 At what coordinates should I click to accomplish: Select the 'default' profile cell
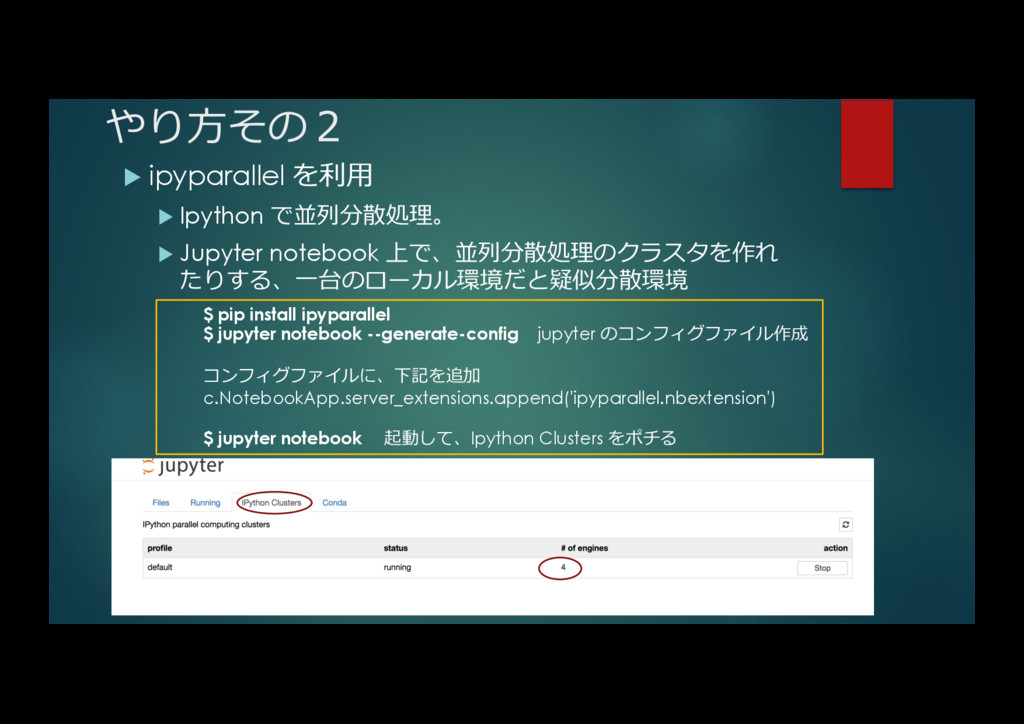click(160, 567)
